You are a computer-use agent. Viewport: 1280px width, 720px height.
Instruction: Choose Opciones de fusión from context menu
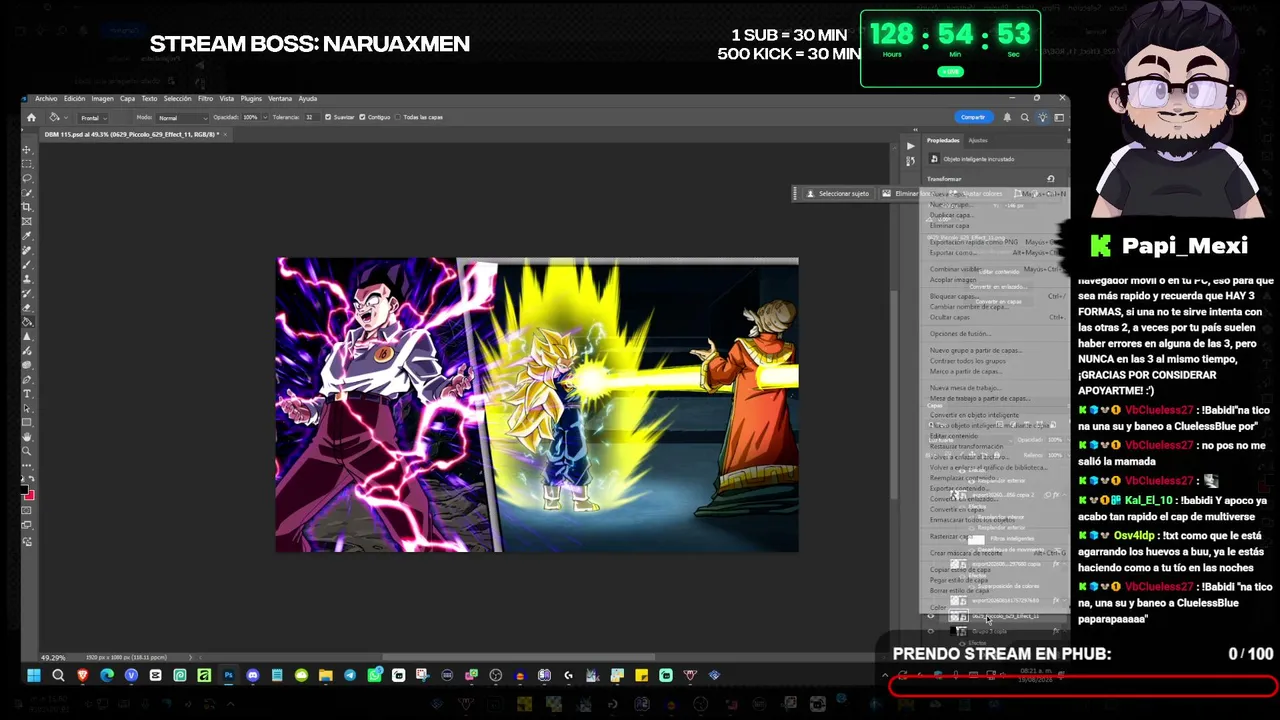click(960, 334)
